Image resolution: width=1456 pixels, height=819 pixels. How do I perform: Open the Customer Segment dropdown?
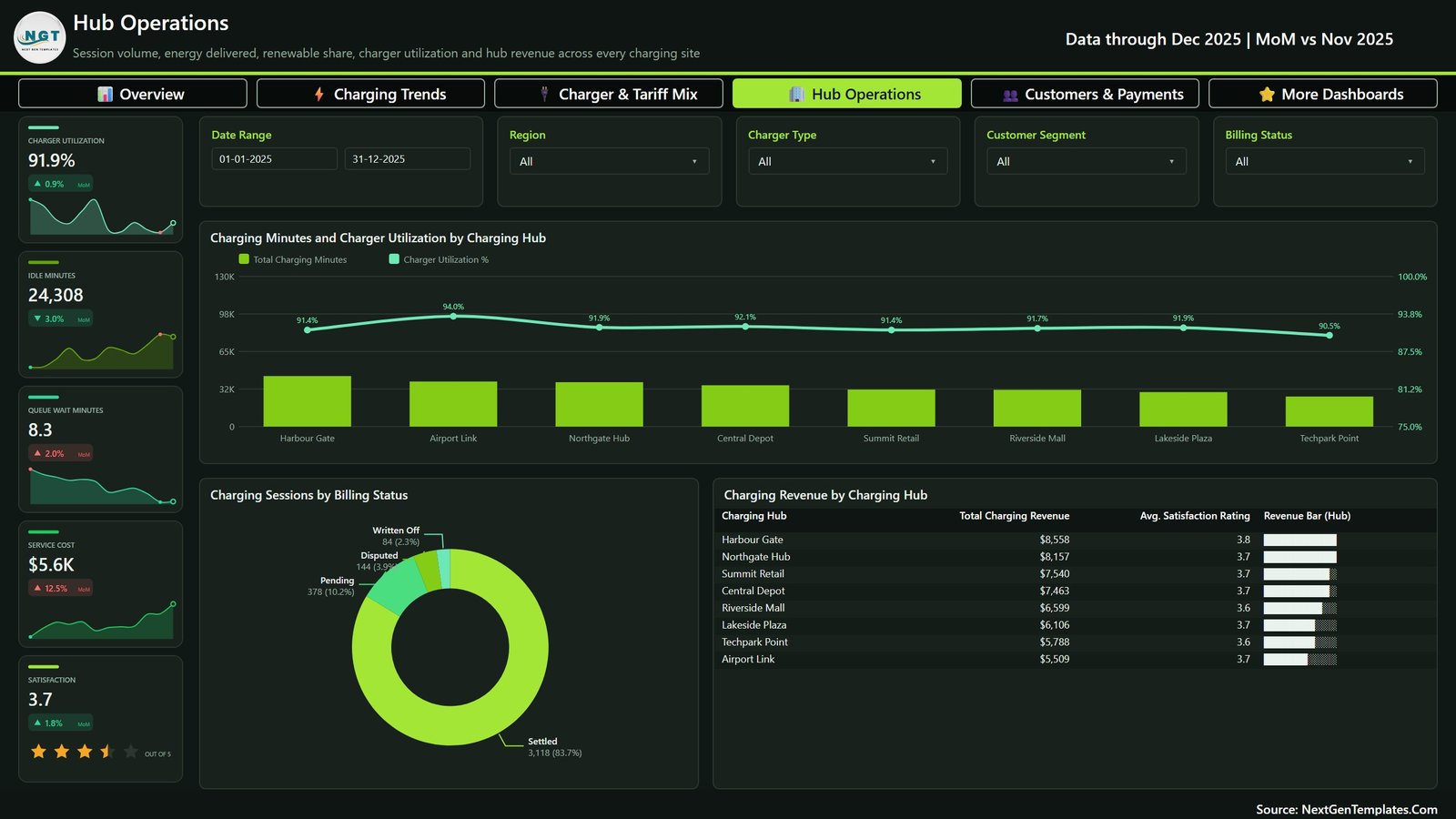point(1086,161)
